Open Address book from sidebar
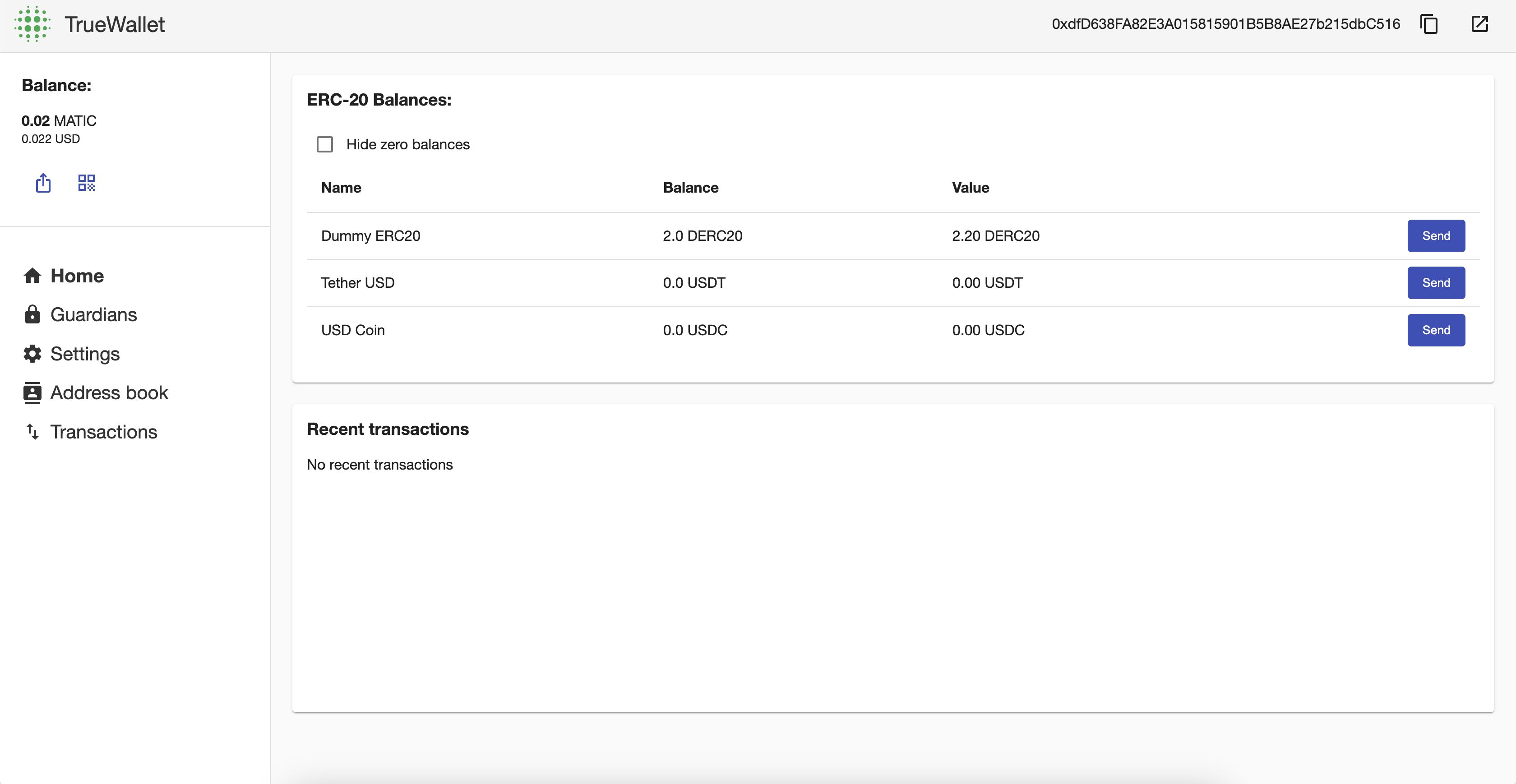The width and height of the screenshot is (1516, 784). tap(110, 392)
